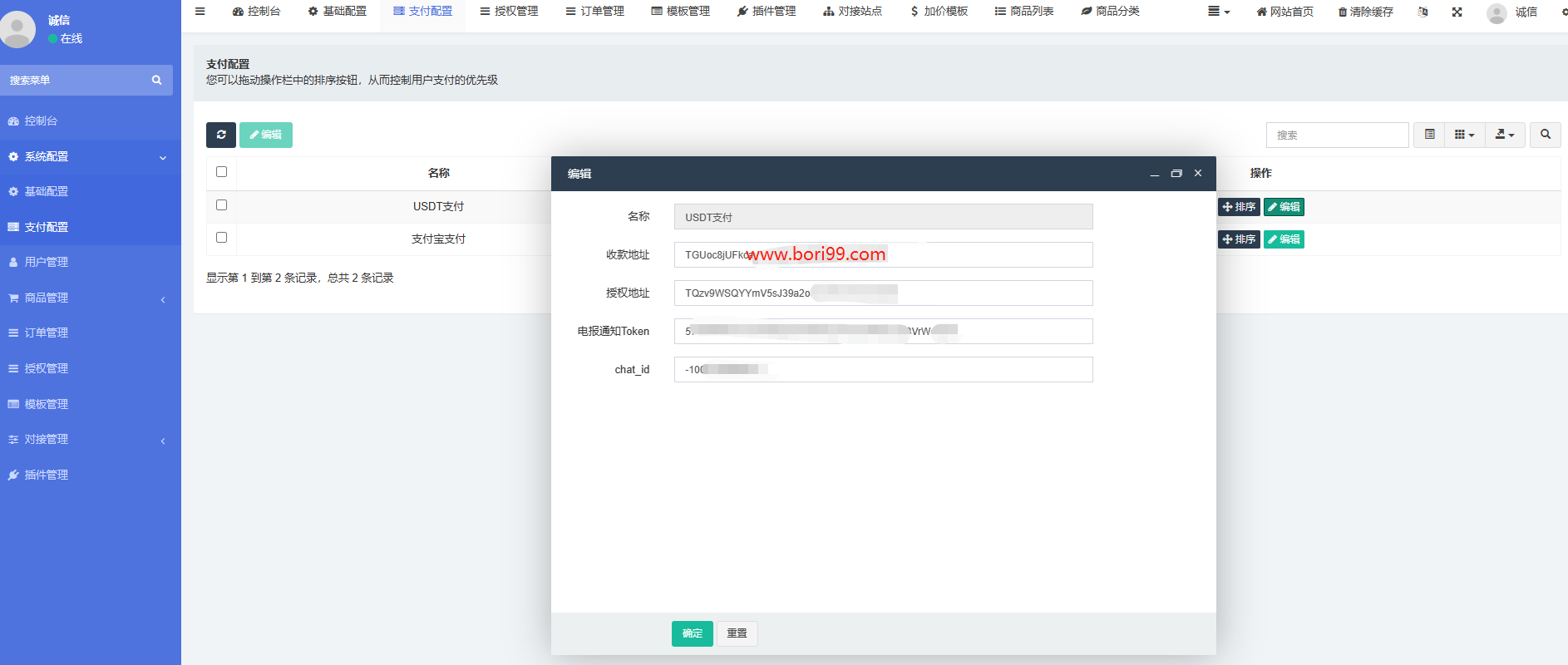1568x665 pixels.
Task: Tick the select-all header checkbox
Action: coord(221,172)
